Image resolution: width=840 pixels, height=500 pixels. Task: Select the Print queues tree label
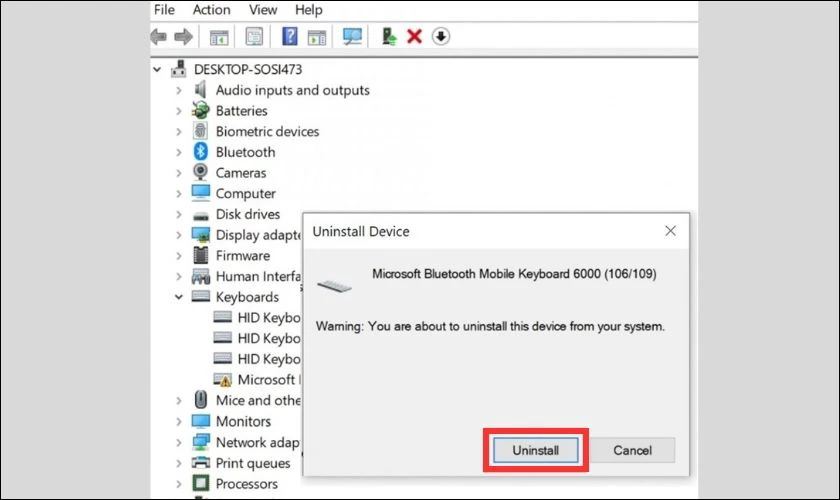253,463
